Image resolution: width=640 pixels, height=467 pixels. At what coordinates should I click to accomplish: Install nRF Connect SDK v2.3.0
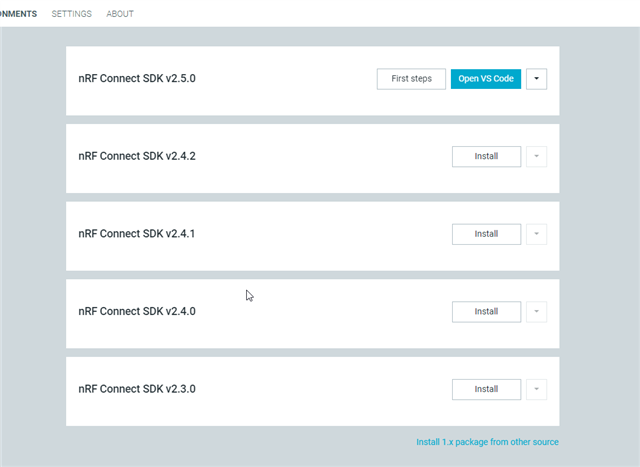pos(487,389)
